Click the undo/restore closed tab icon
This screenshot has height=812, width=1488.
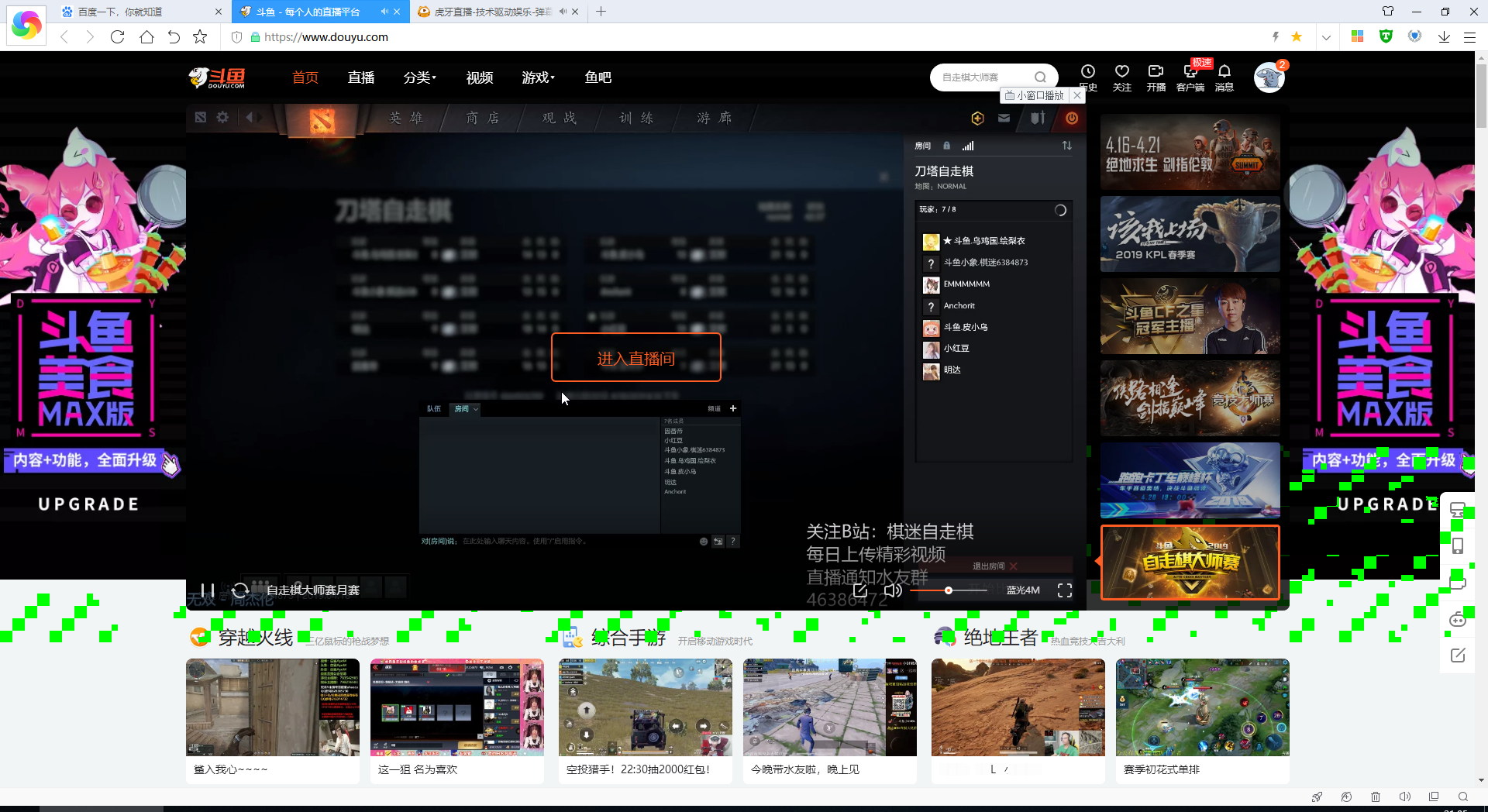[x=174, y=37]
